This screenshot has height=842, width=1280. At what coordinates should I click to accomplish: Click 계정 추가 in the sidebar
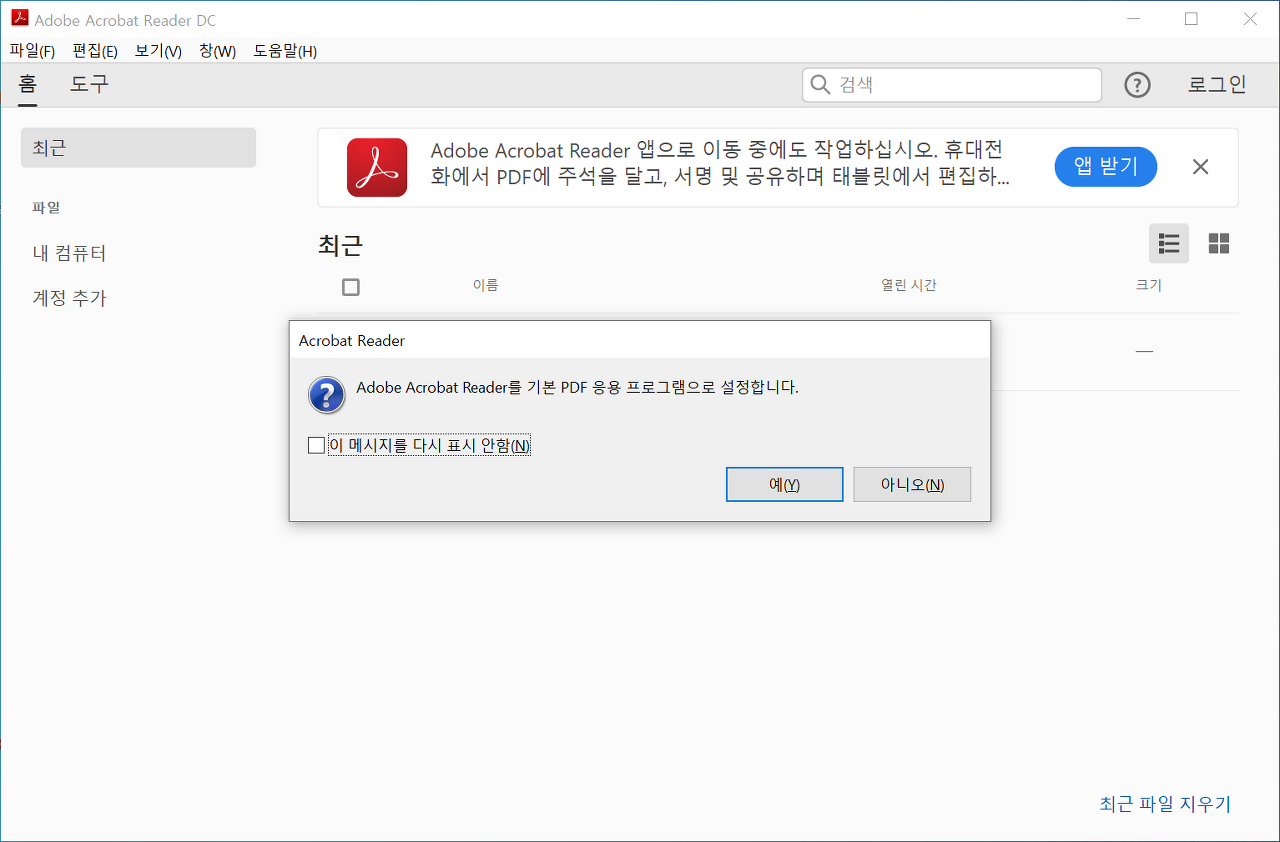pyautogui.click(x=69, y=298)
